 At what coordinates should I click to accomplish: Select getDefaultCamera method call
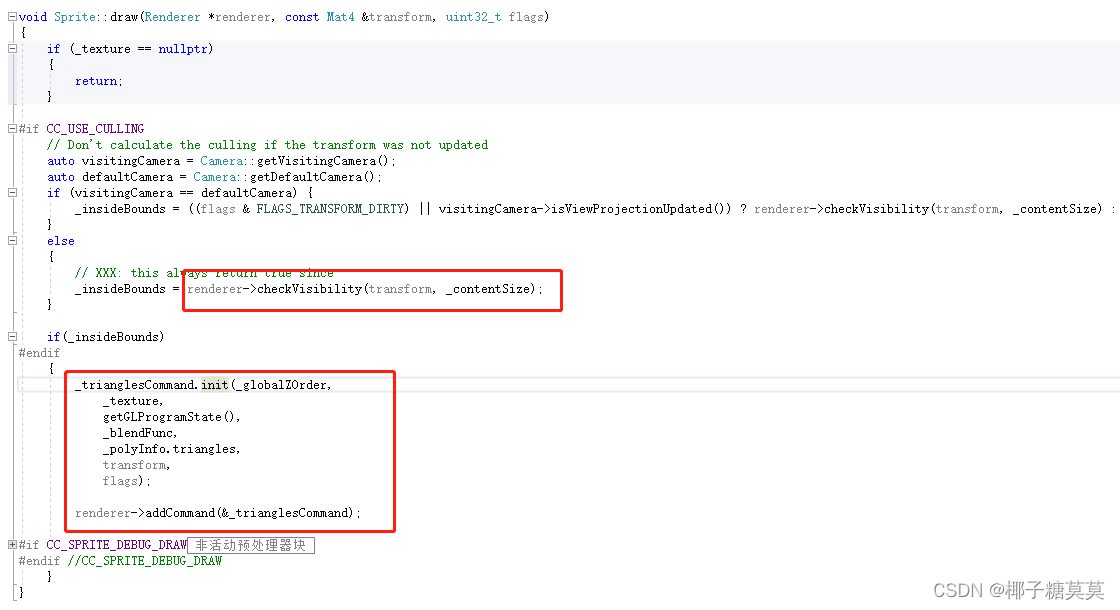(312, 176)
